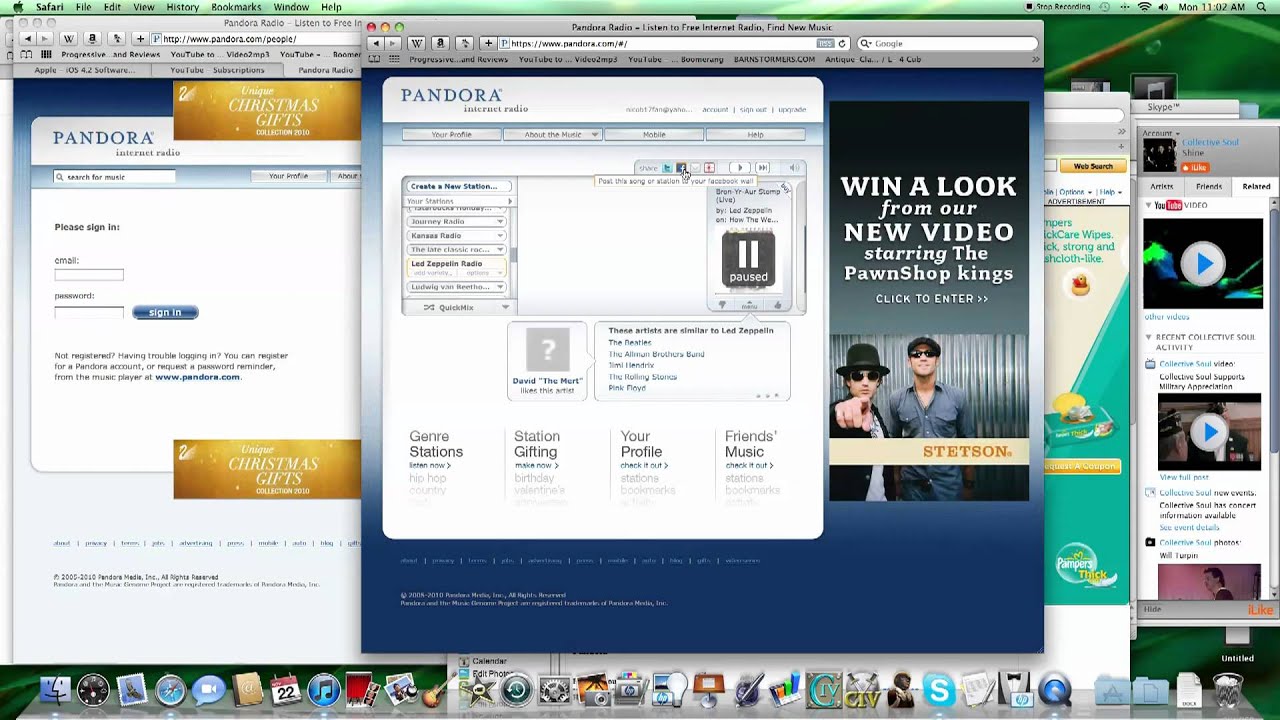Viewport: 1280px width, 720px height.
Task: Click the Stetson contest ad banner
Action: pos(928,301)
